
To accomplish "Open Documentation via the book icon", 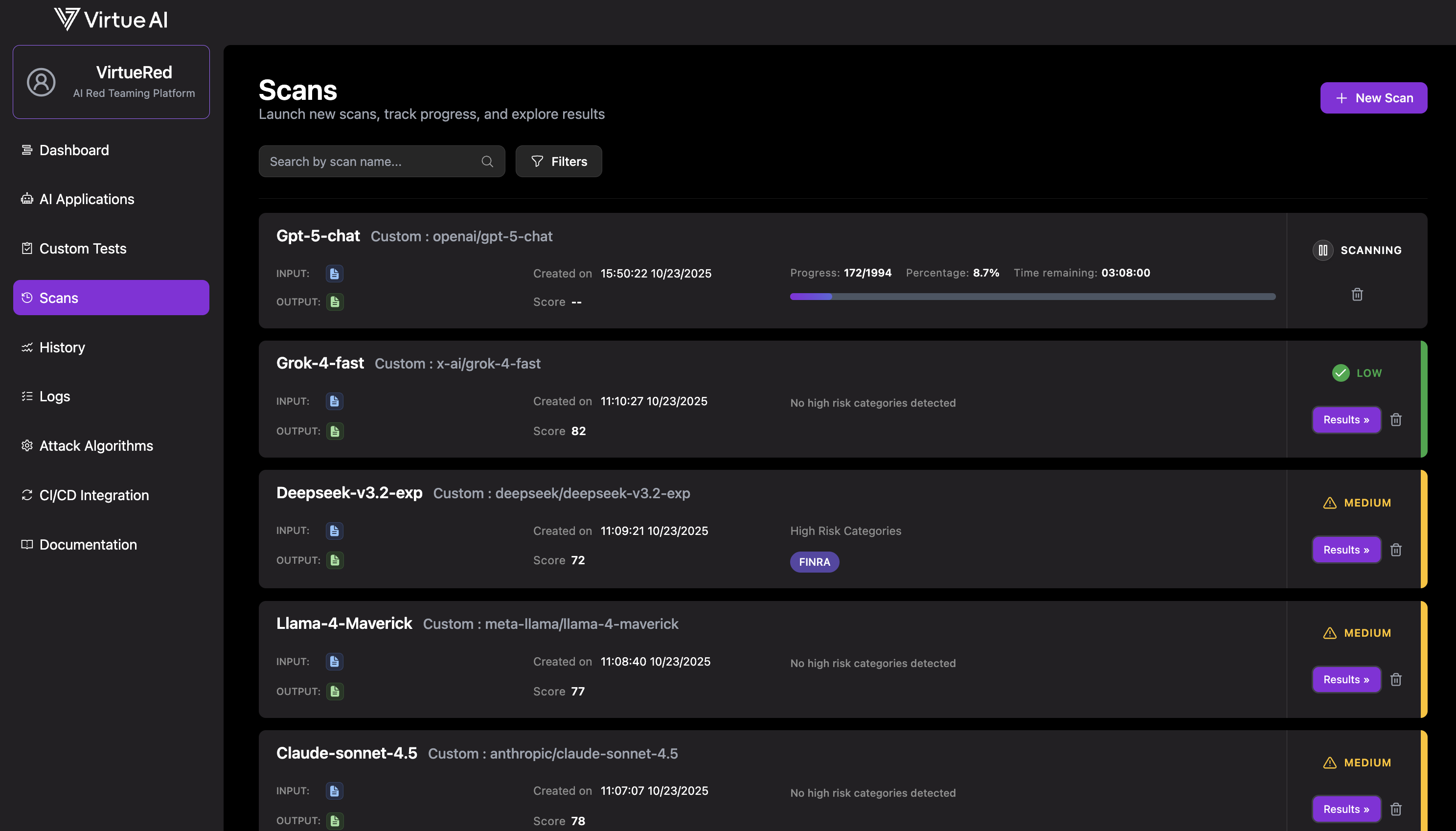I will (27, 544).
